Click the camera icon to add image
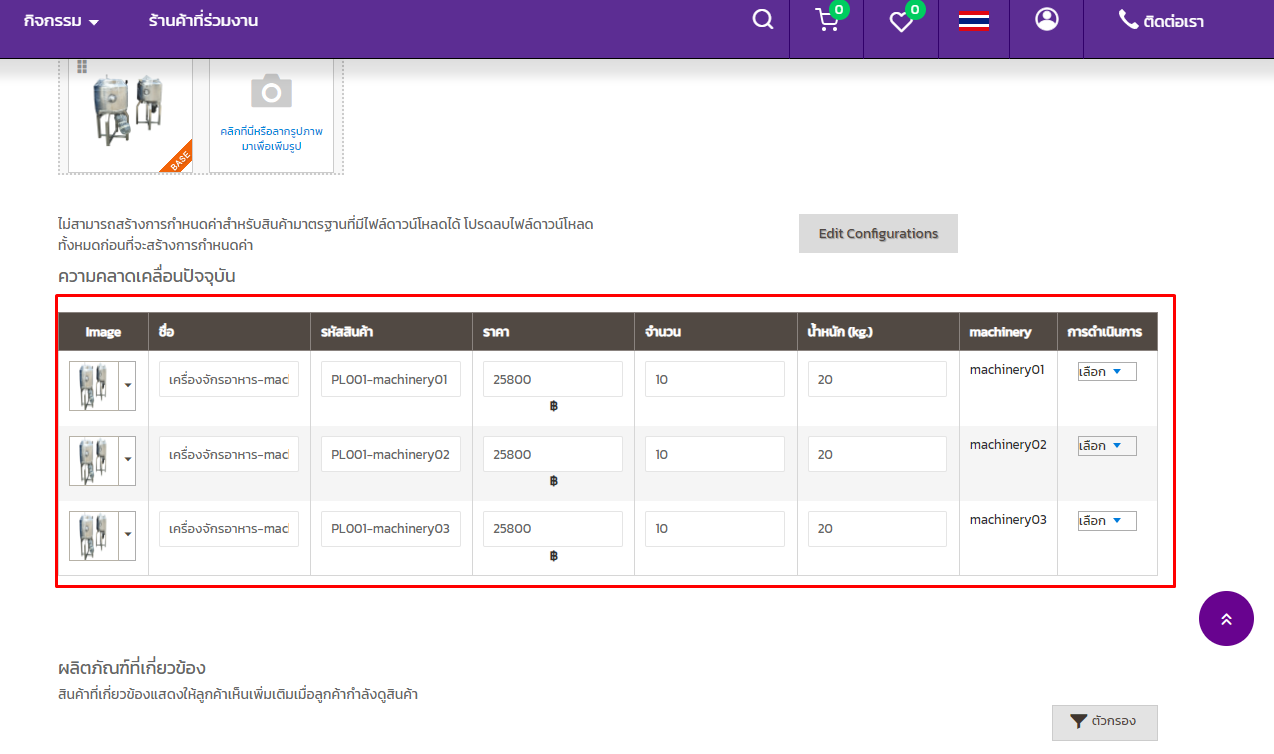This screenshot has width=1274, height=754. tap(271, 92)
